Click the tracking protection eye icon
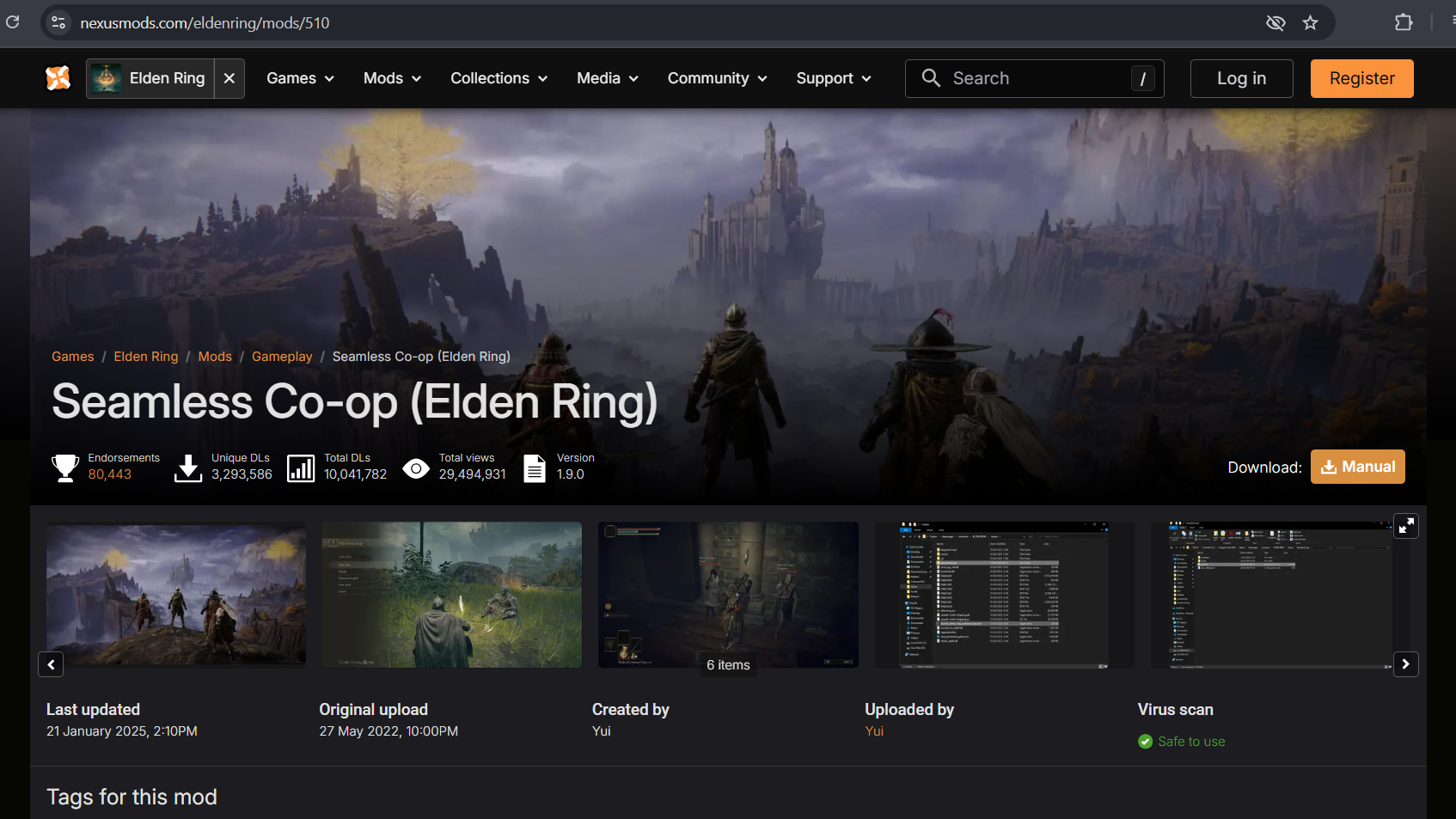The width and height of the screenshot is (1456, 819). [1276, 22]
